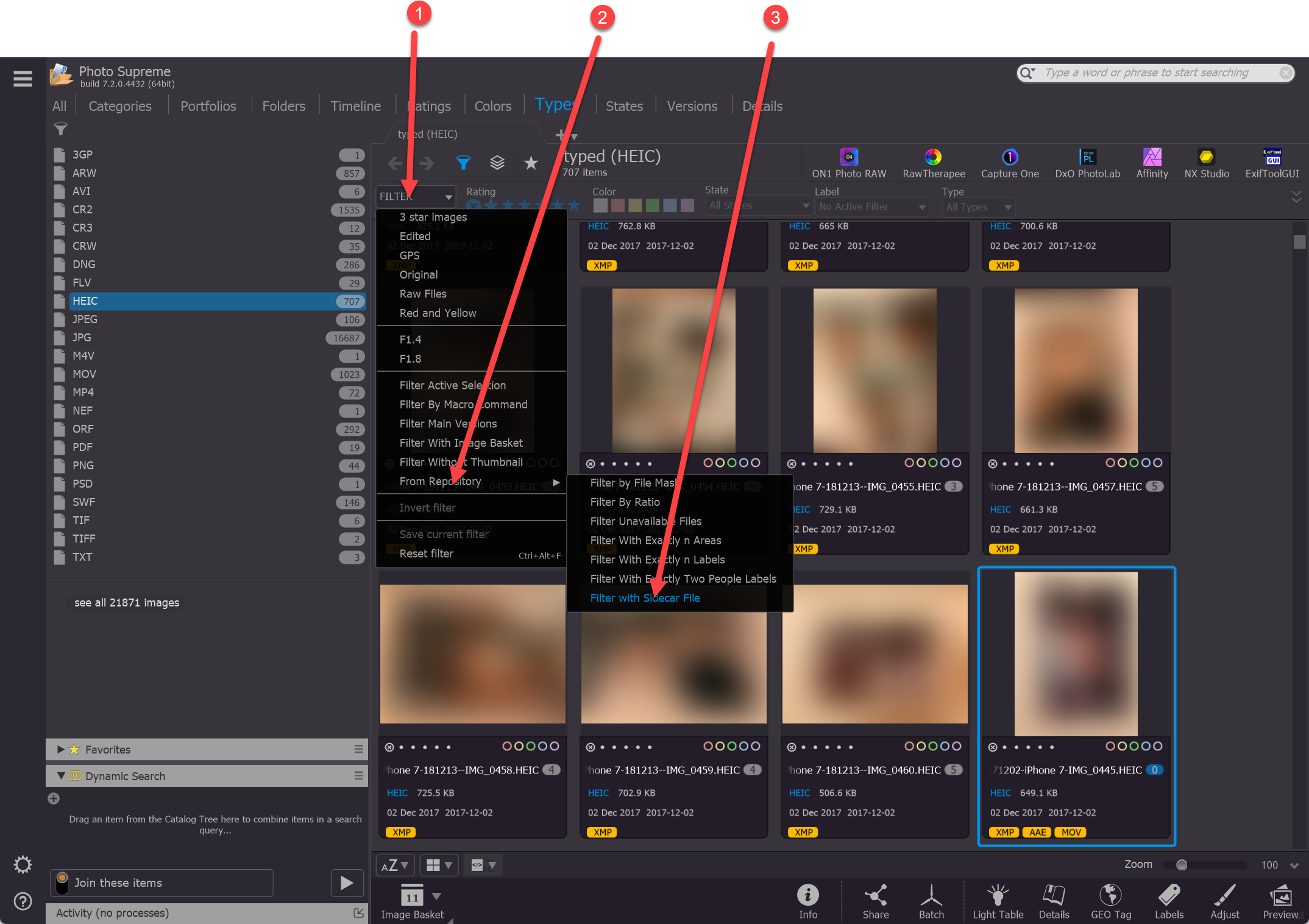
Task: Open in Capture One
Action: click(x=1010, y=163)
